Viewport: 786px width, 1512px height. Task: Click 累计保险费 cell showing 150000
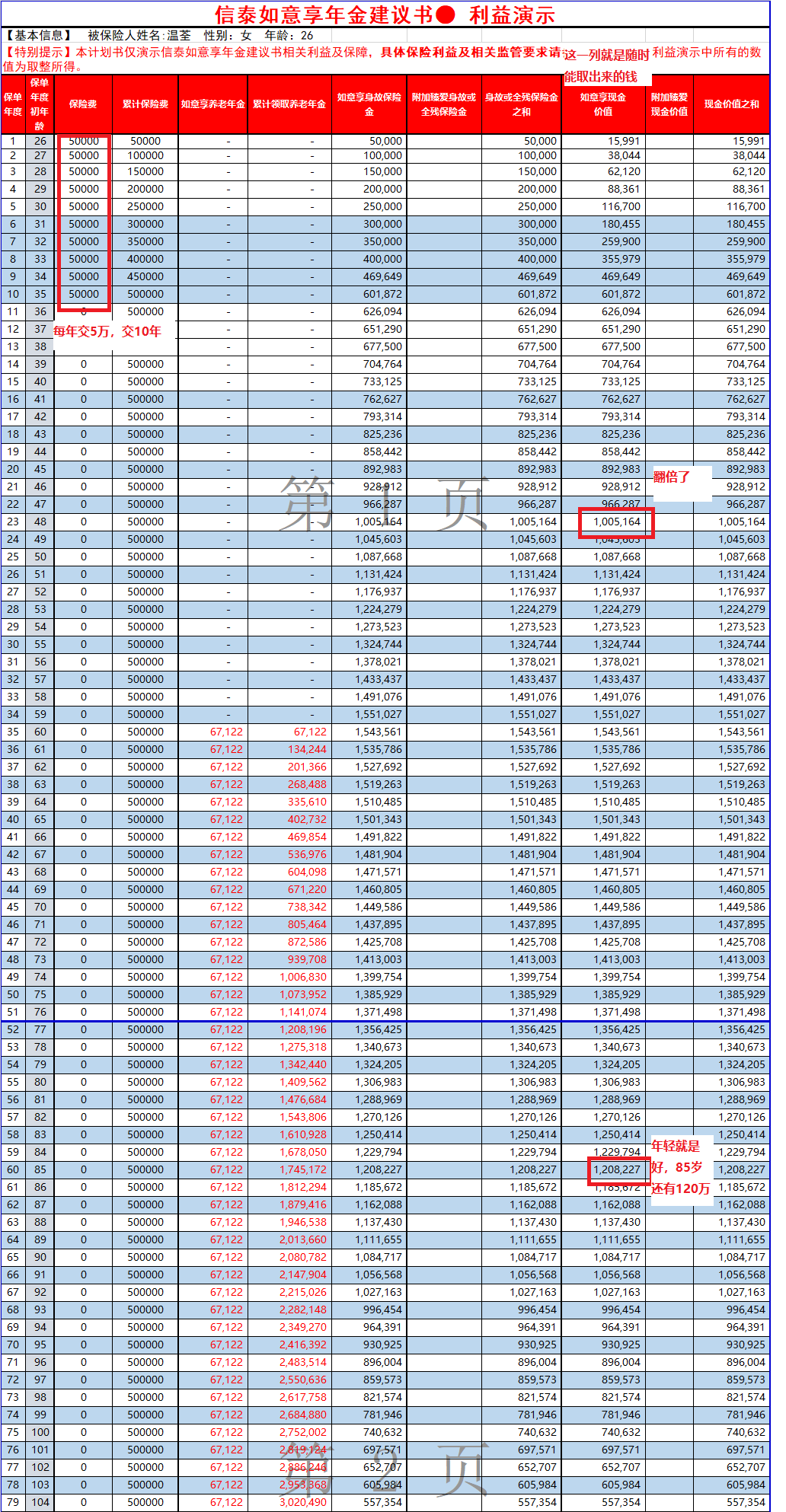[x=145, y=171]
